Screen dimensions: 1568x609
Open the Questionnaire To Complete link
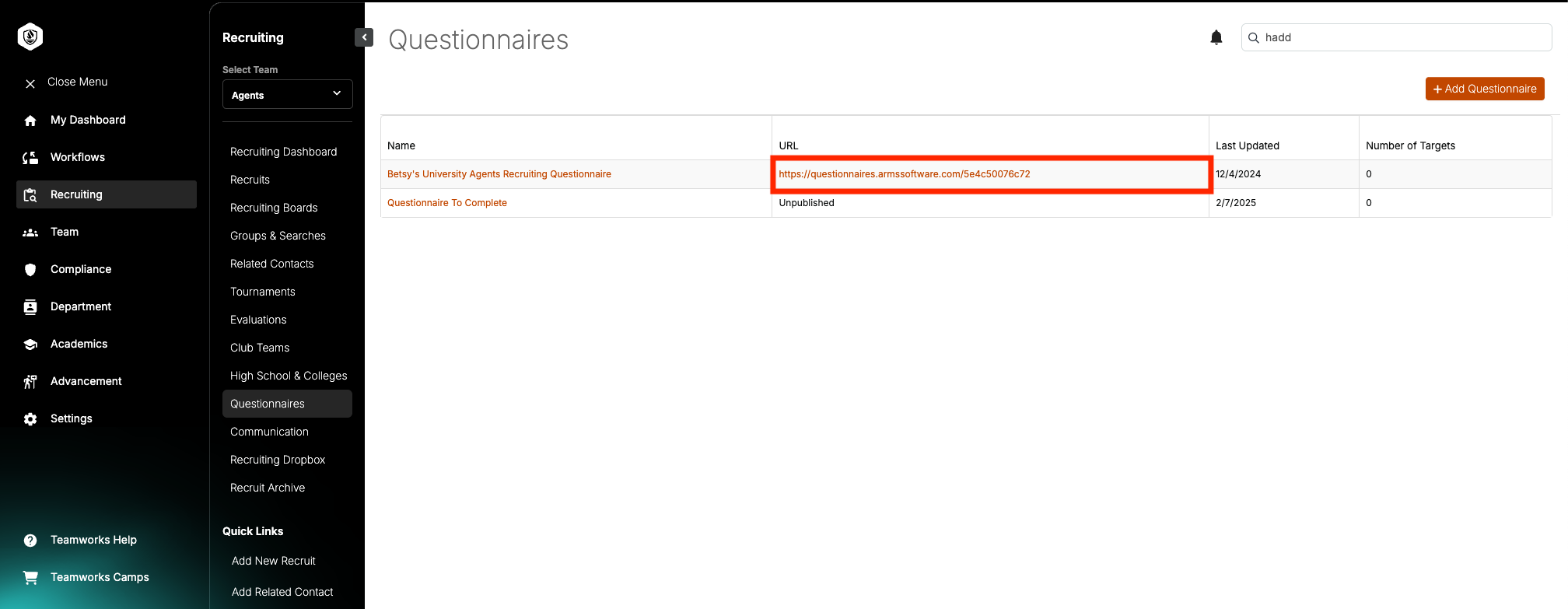[447, 203]
